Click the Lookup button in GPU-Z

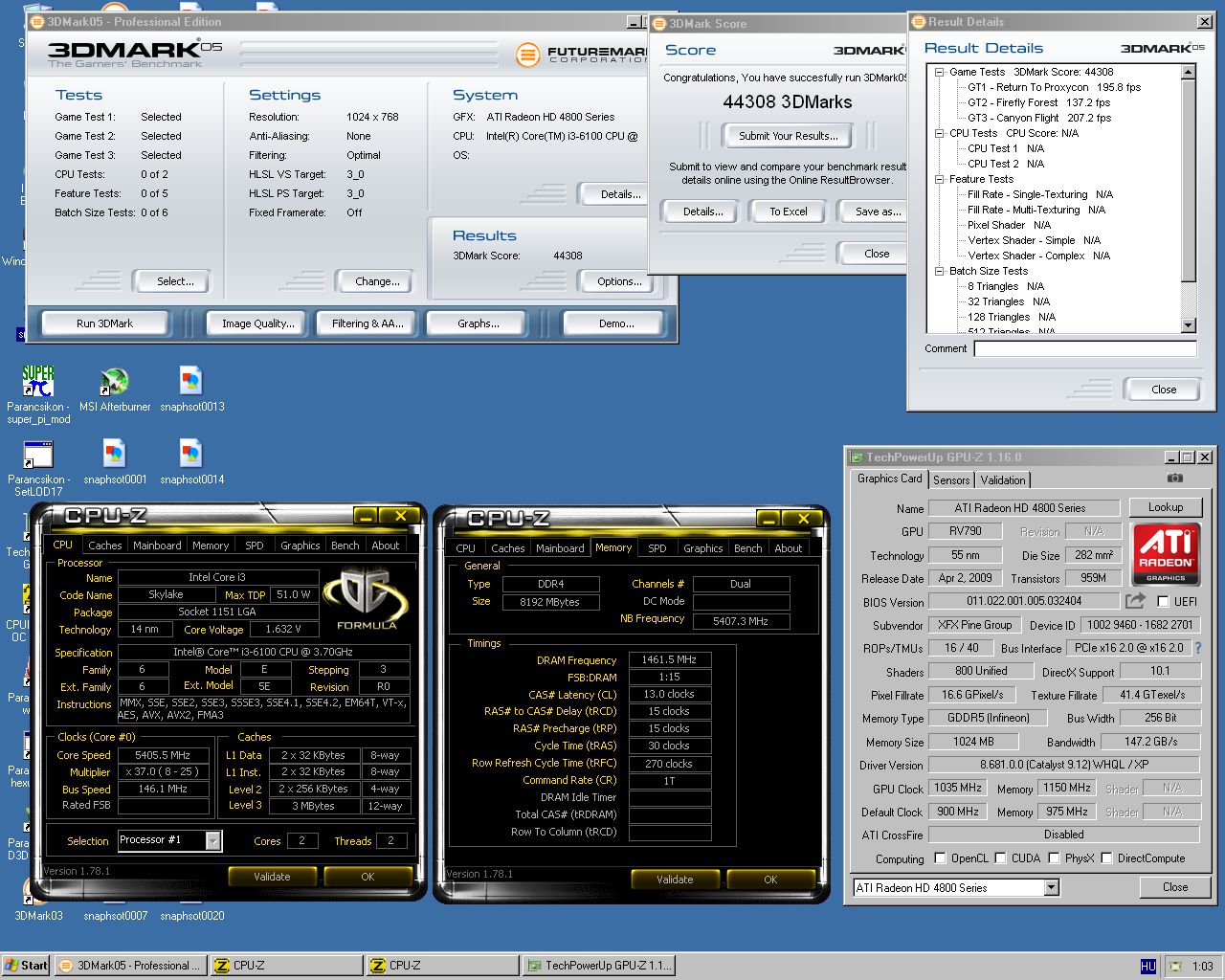click(x=1166, y=507)
